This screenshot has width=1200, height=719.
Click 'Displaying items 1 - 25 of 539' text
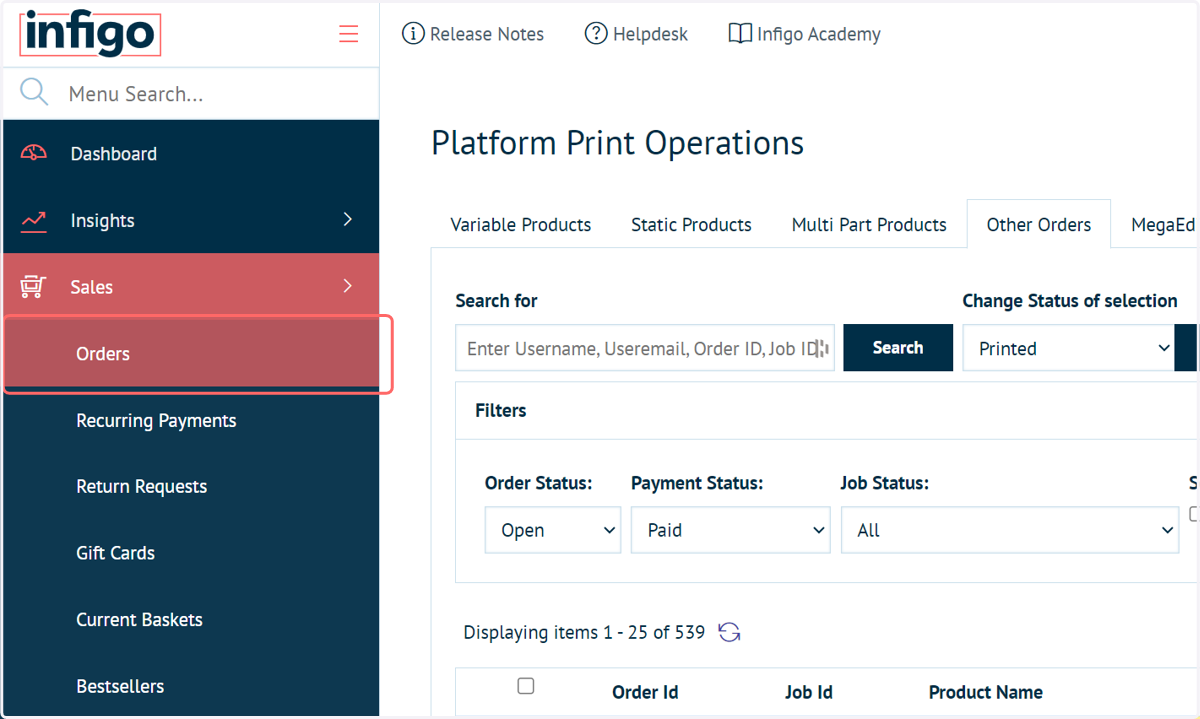tap(584, 633)
